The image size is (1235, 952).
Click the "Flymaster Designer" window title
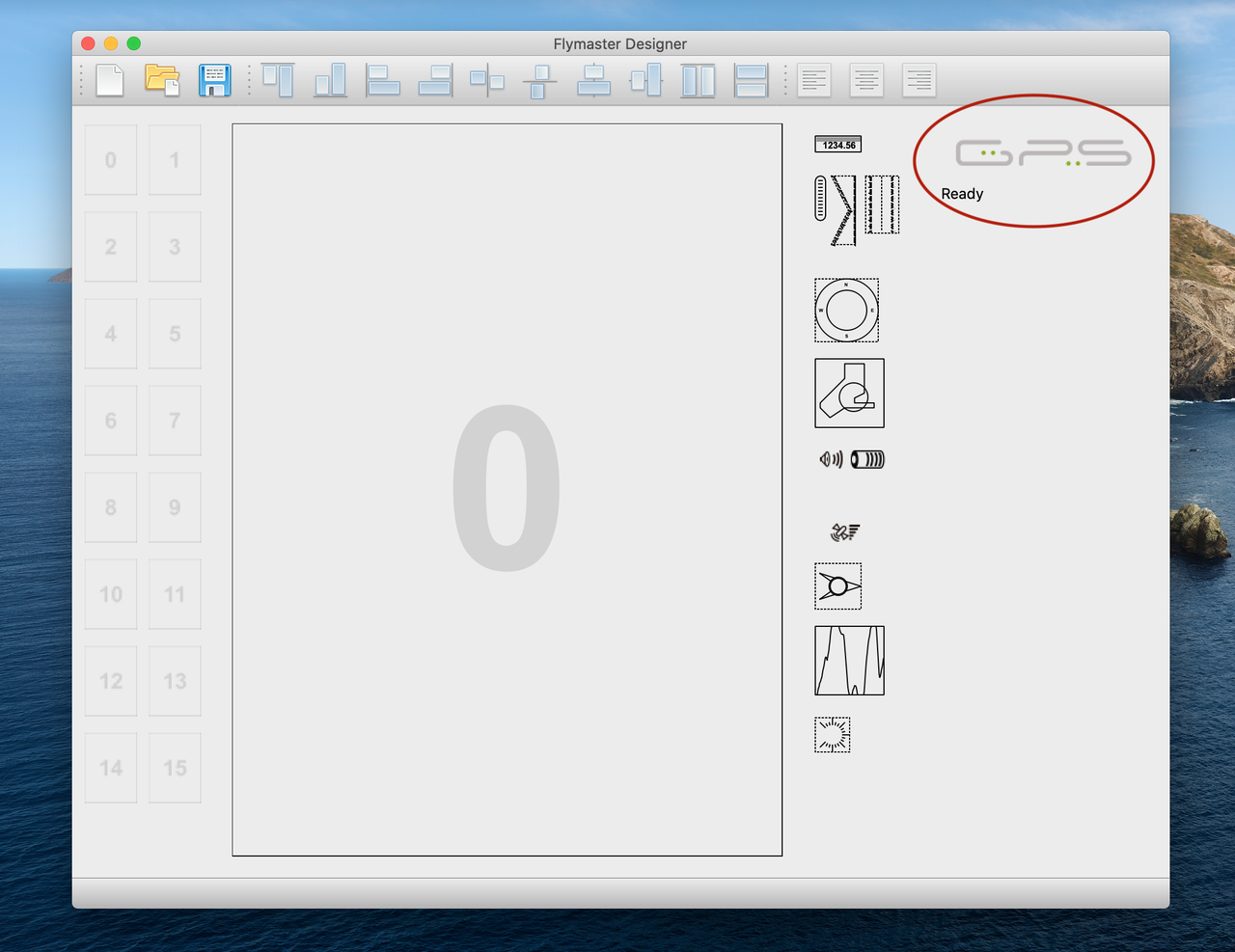point(620,43)
